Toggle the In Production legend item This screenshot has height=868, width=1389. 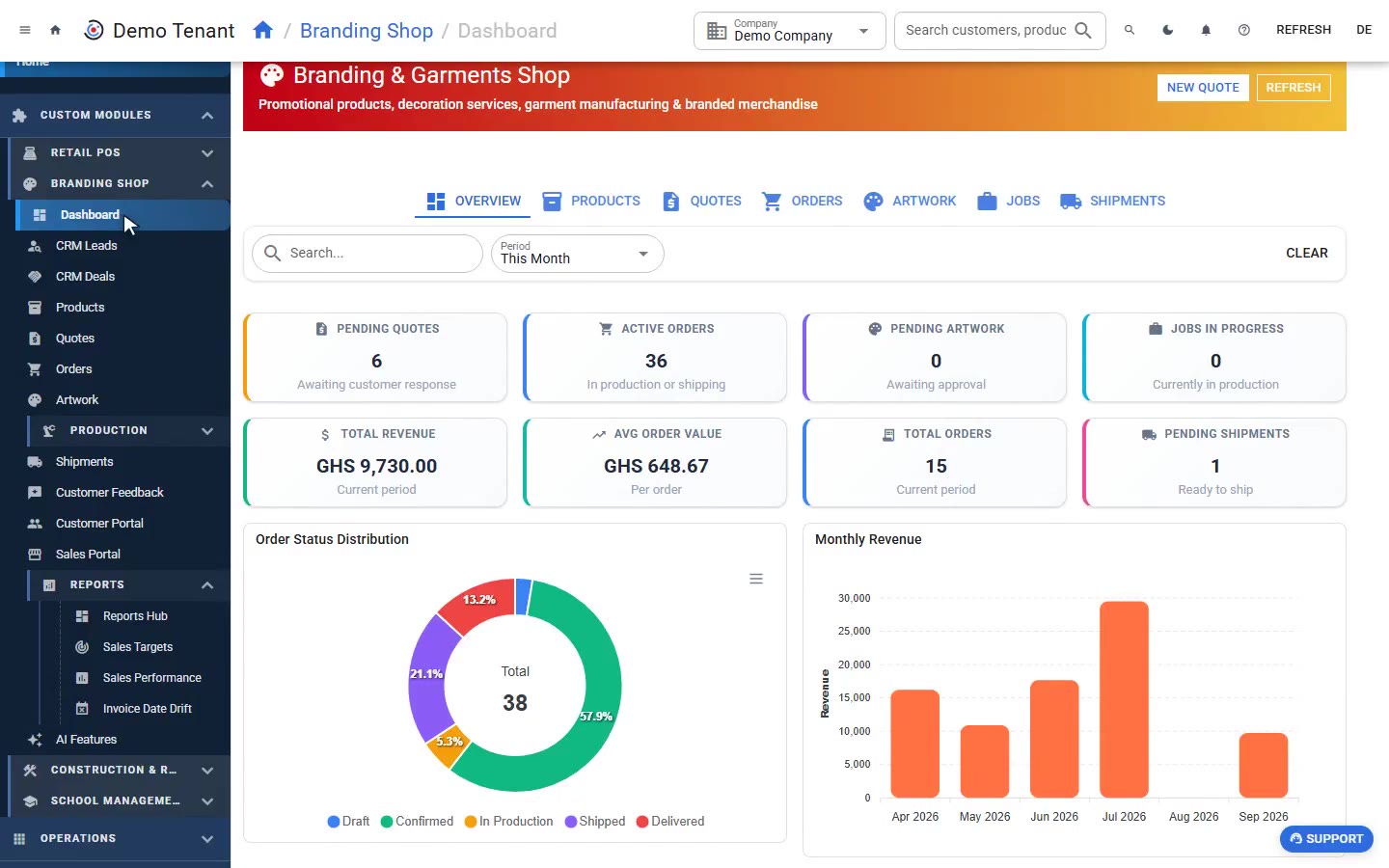click(x=508, y=822)
